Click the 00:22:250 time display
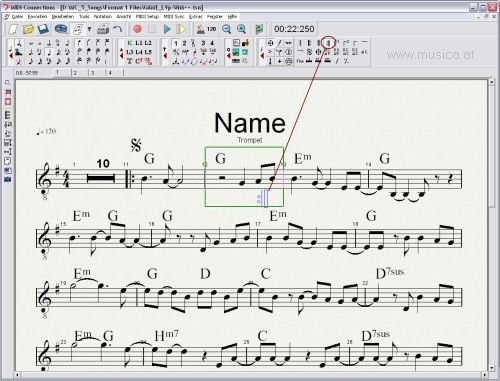 [294, 29]
